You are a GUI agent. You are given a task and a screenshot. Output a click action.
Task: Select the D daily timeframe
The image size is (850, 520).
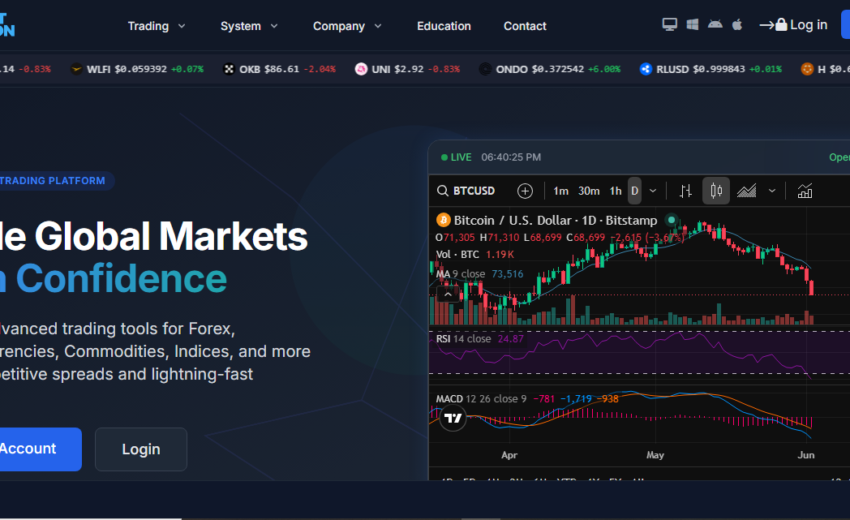pyautogui.click(x=634, y=191)
